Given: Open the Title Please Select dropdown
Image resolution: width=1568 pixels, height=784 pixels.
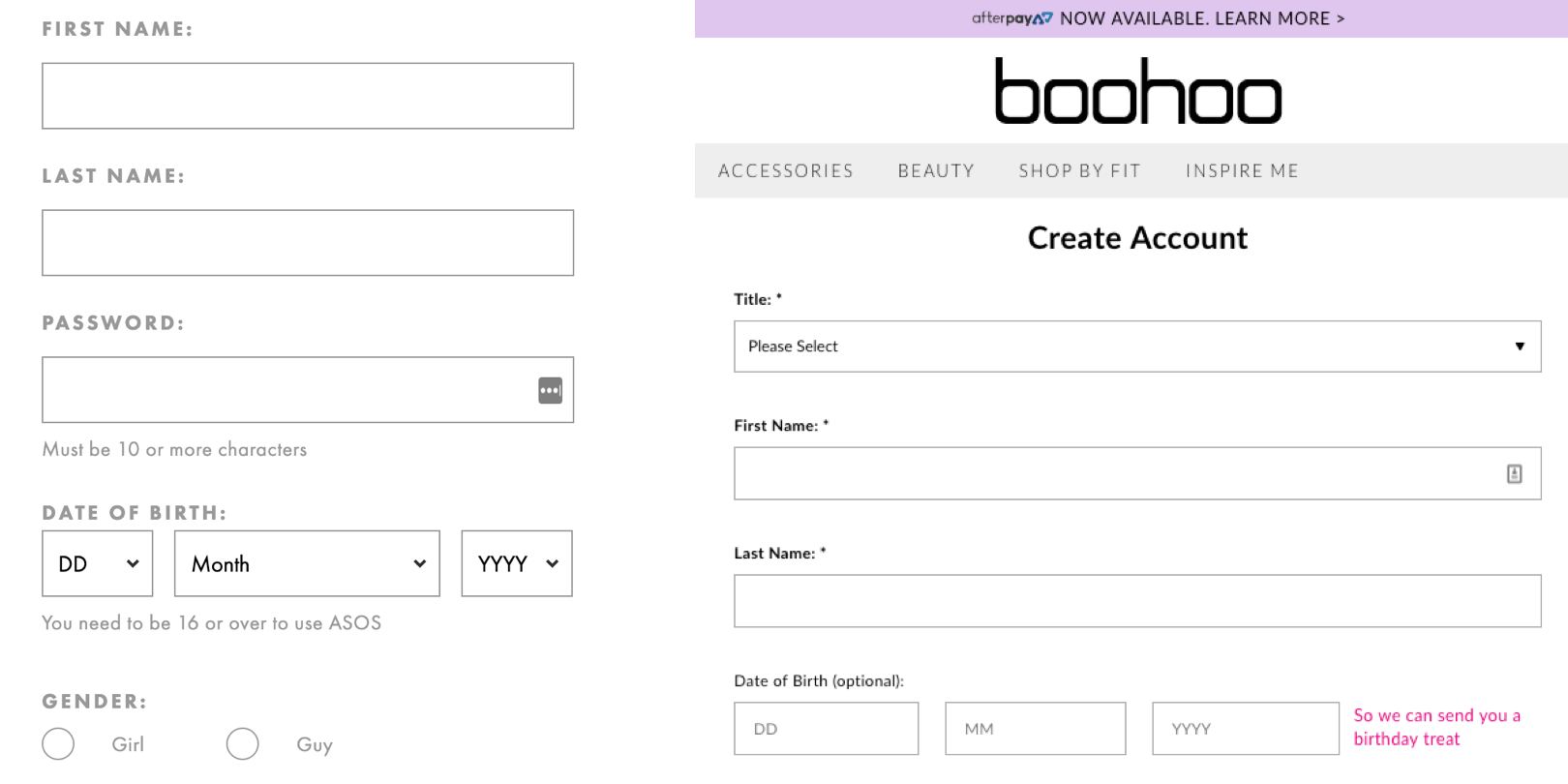Looking at the screenshot, I should [1137, 347].
